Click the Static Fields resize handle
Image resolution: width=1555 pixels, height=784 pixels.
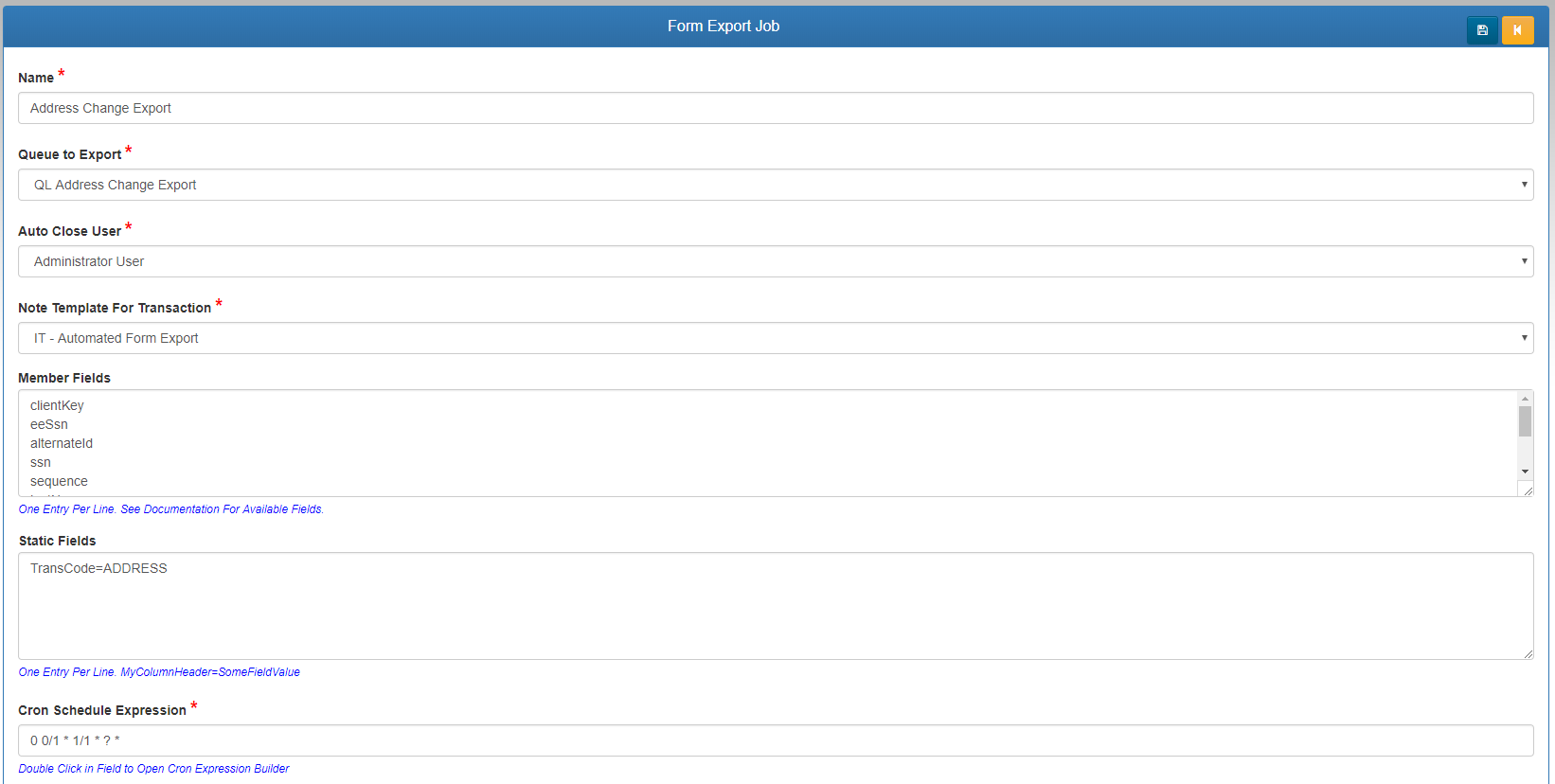click(x=1528, y=653)
